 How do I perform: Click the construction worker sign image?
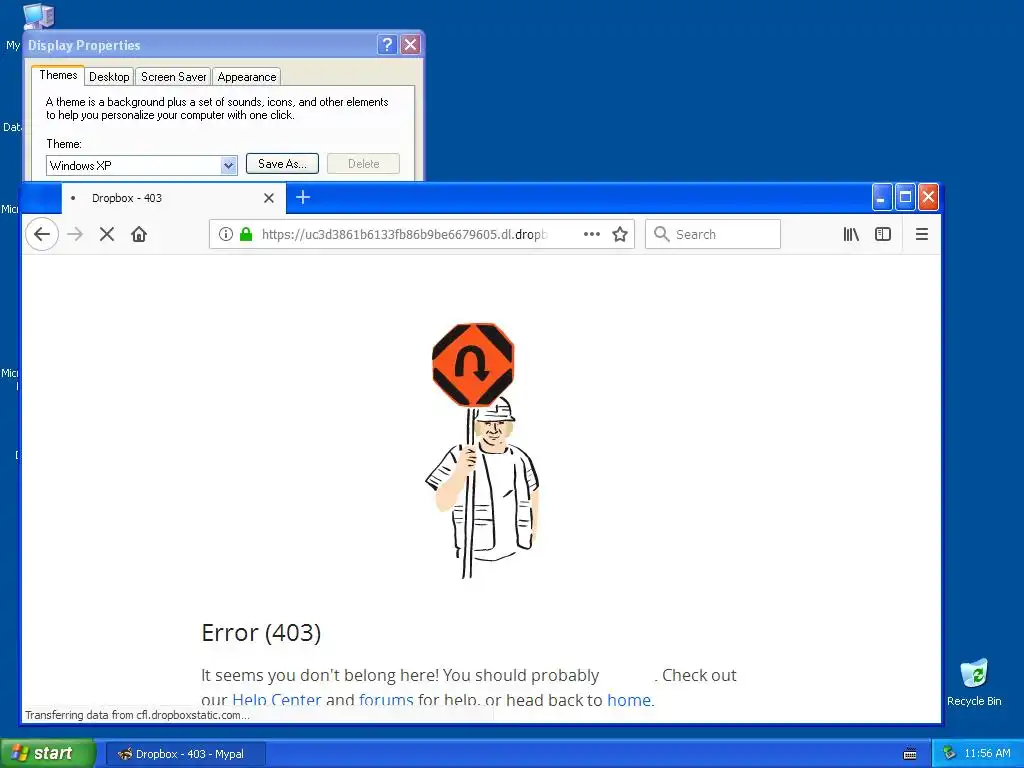point(482,451)
